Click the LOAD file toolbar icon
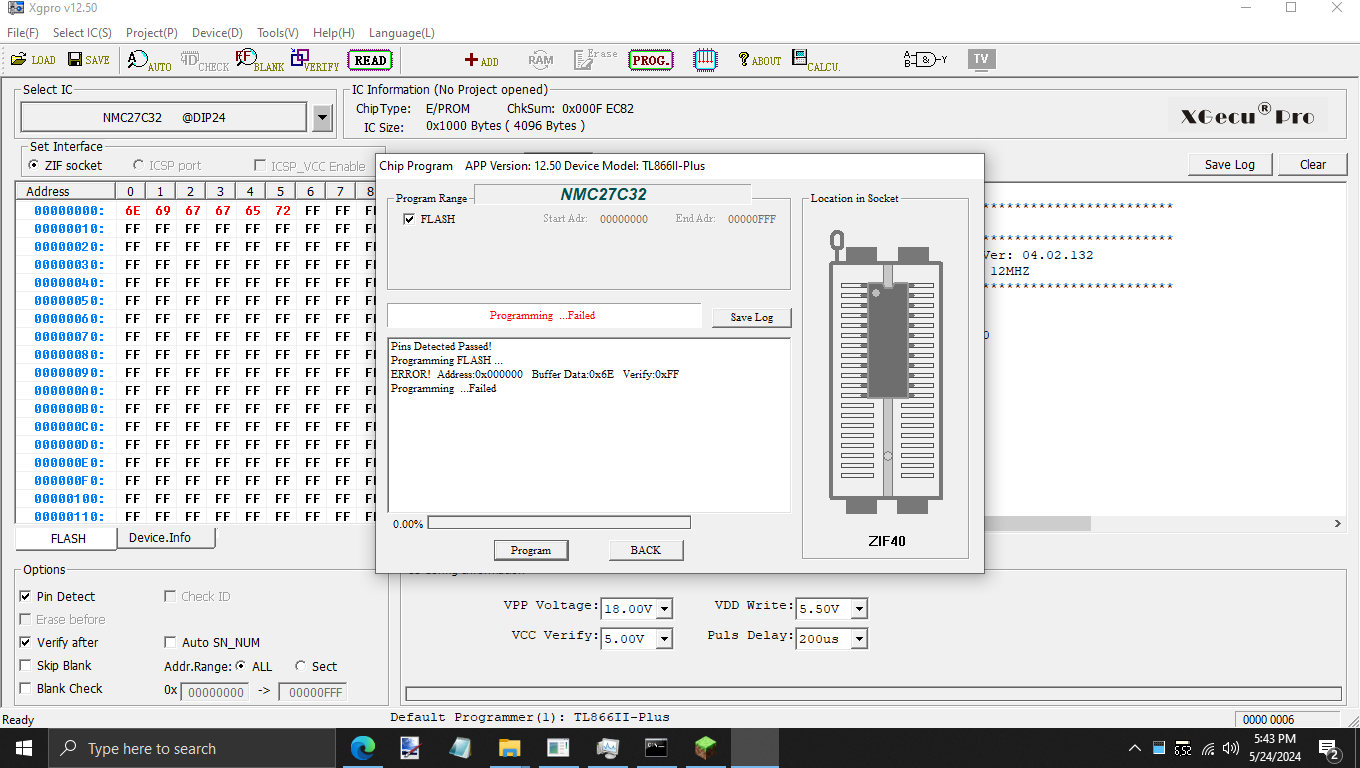Screen dimensions: 1360x768 (x=33, y=60)
